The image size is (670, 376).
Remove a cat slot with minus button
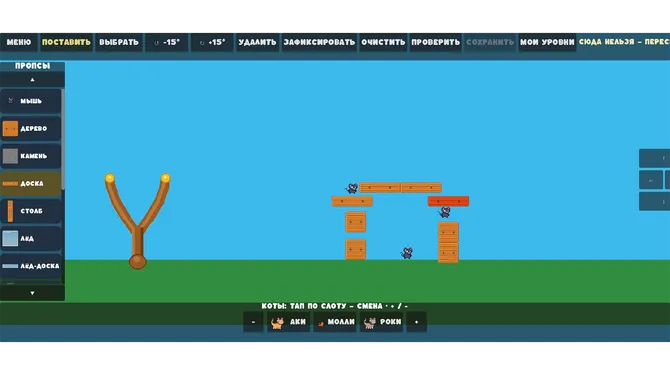pos(253,322)
